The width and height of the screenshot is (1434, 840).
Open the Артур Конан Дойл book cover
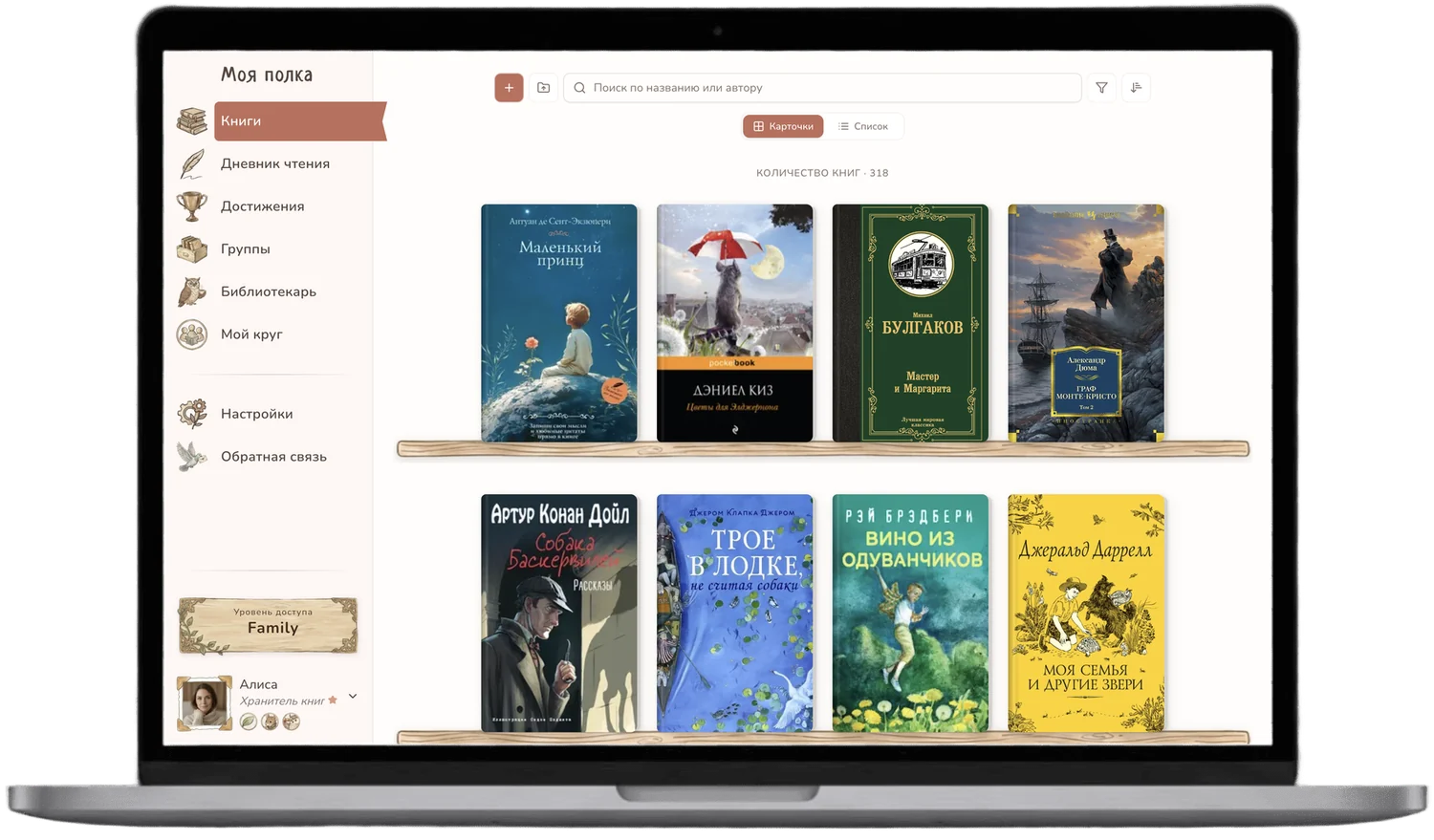559,614
